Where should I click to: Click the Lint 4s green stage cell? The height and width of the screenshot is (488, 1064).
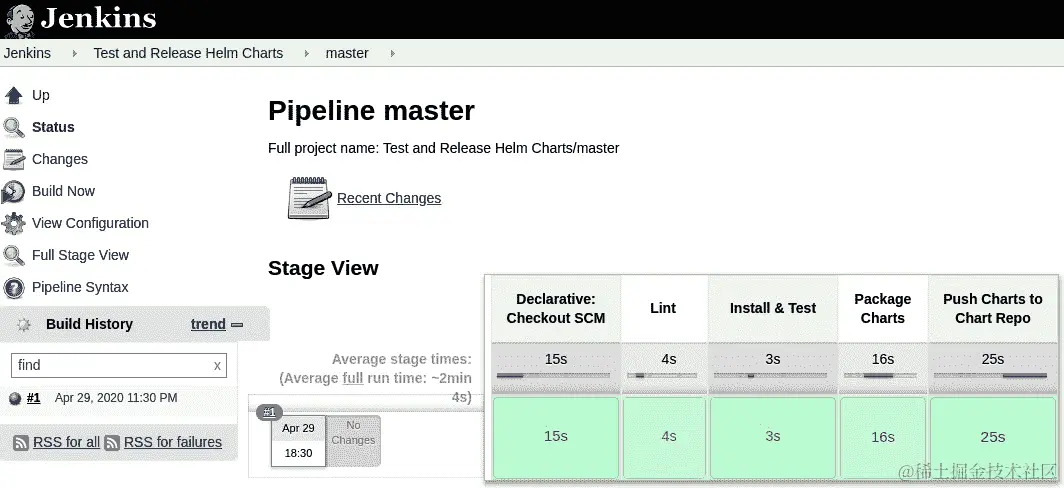(x=664, y=438)
